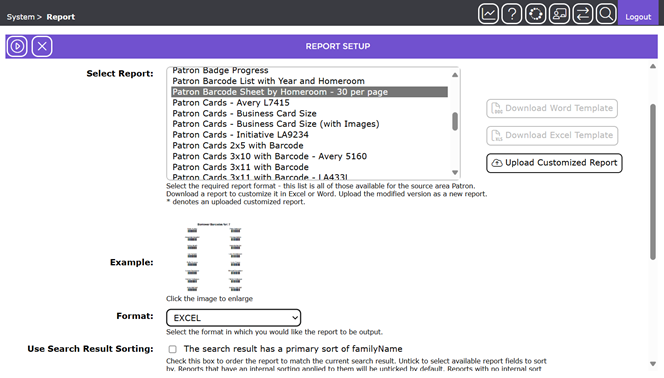Click the page scroll up arrow
Viewport: 664px width, 378px height.
tap(653, 66)
